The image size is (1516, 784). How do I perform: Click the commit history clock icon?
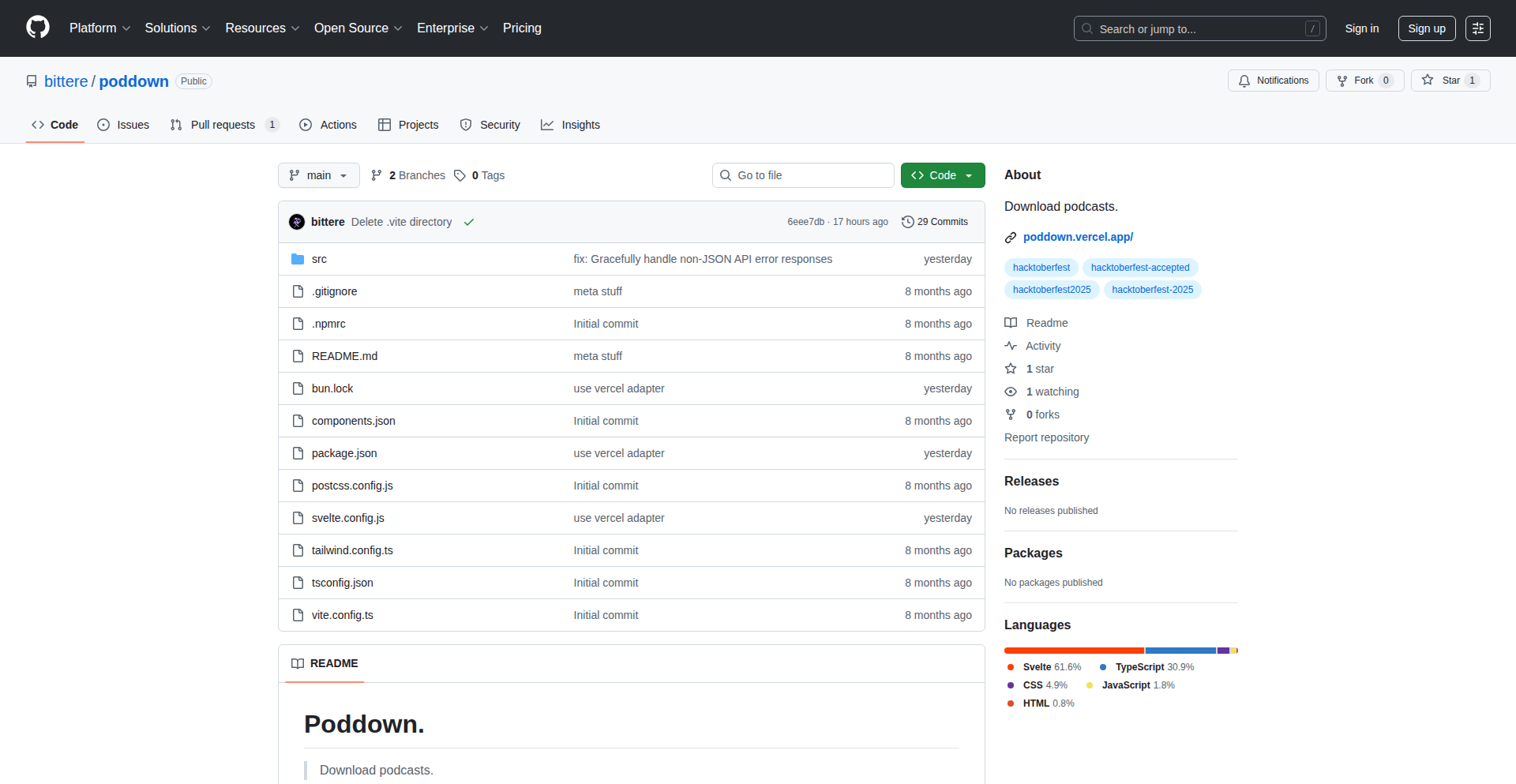pyautogui.click(x=908, y=222)
